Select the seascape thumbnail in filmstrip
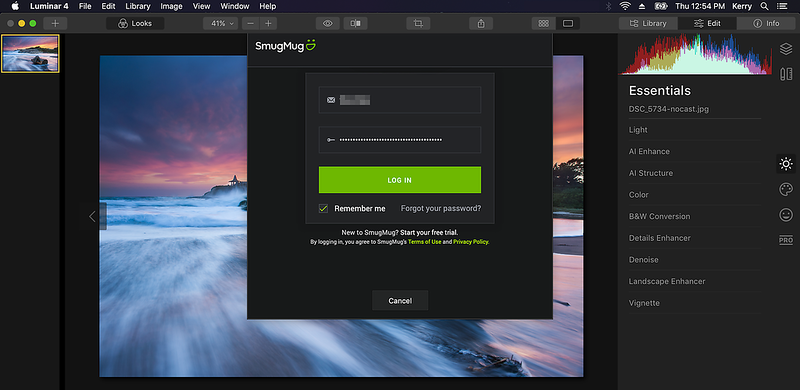The image size is (800, 390). (x=30, y=54)
